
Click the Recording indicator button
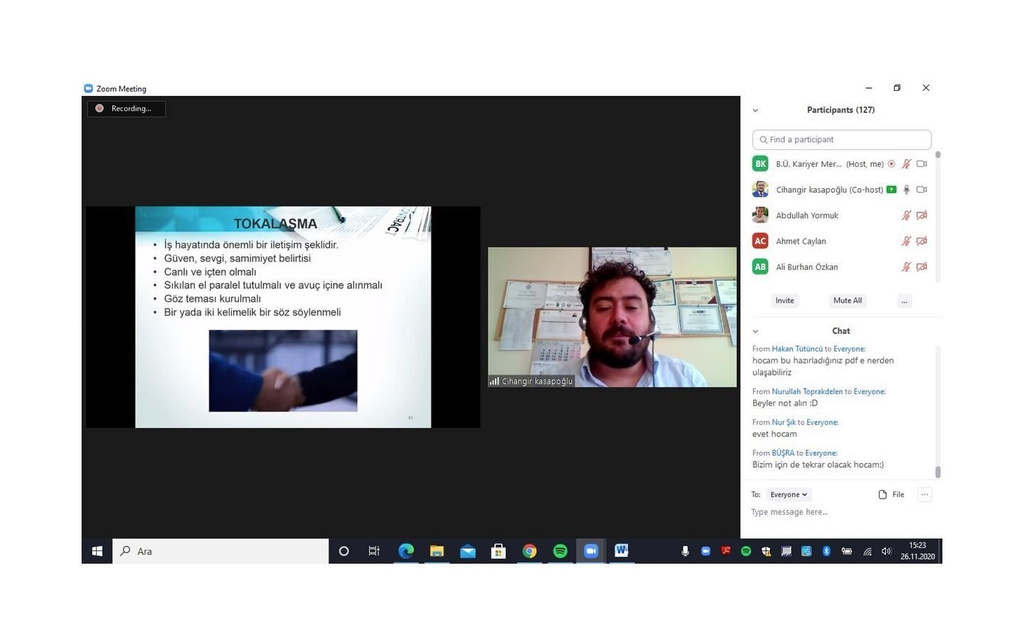[126, 108]
